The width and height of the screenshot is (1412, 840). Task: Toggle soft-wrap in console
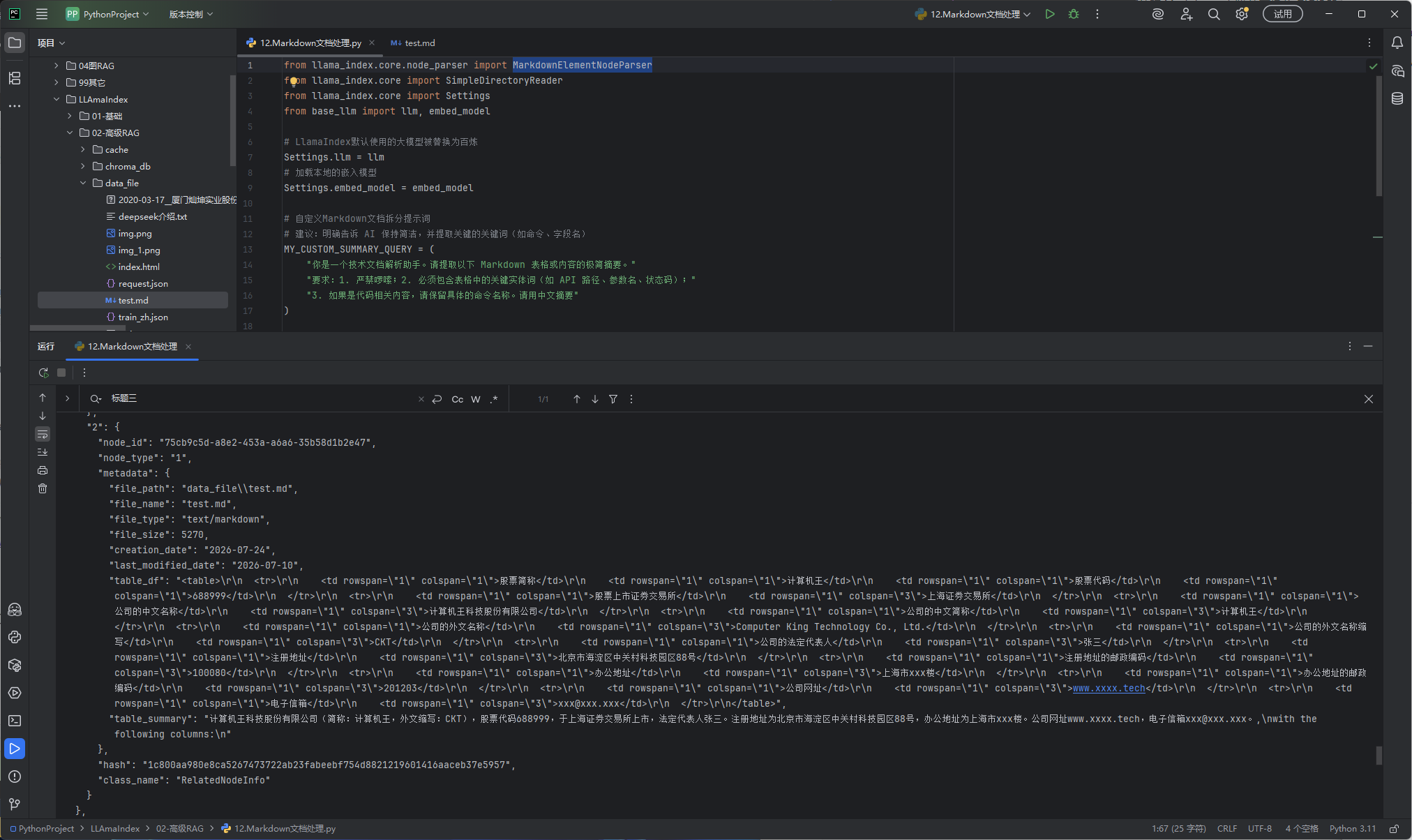[43, 434]
